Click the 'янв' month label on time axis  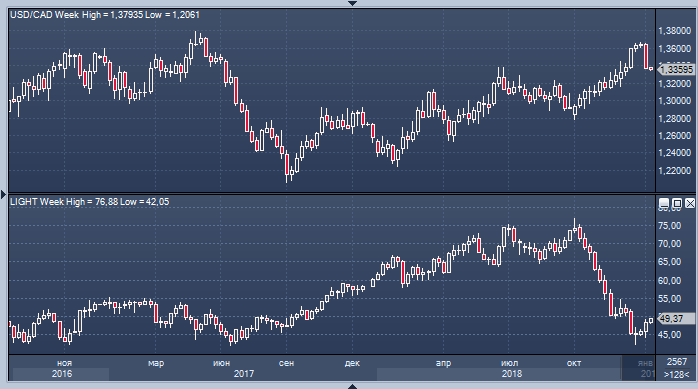(x=645, y=363)
